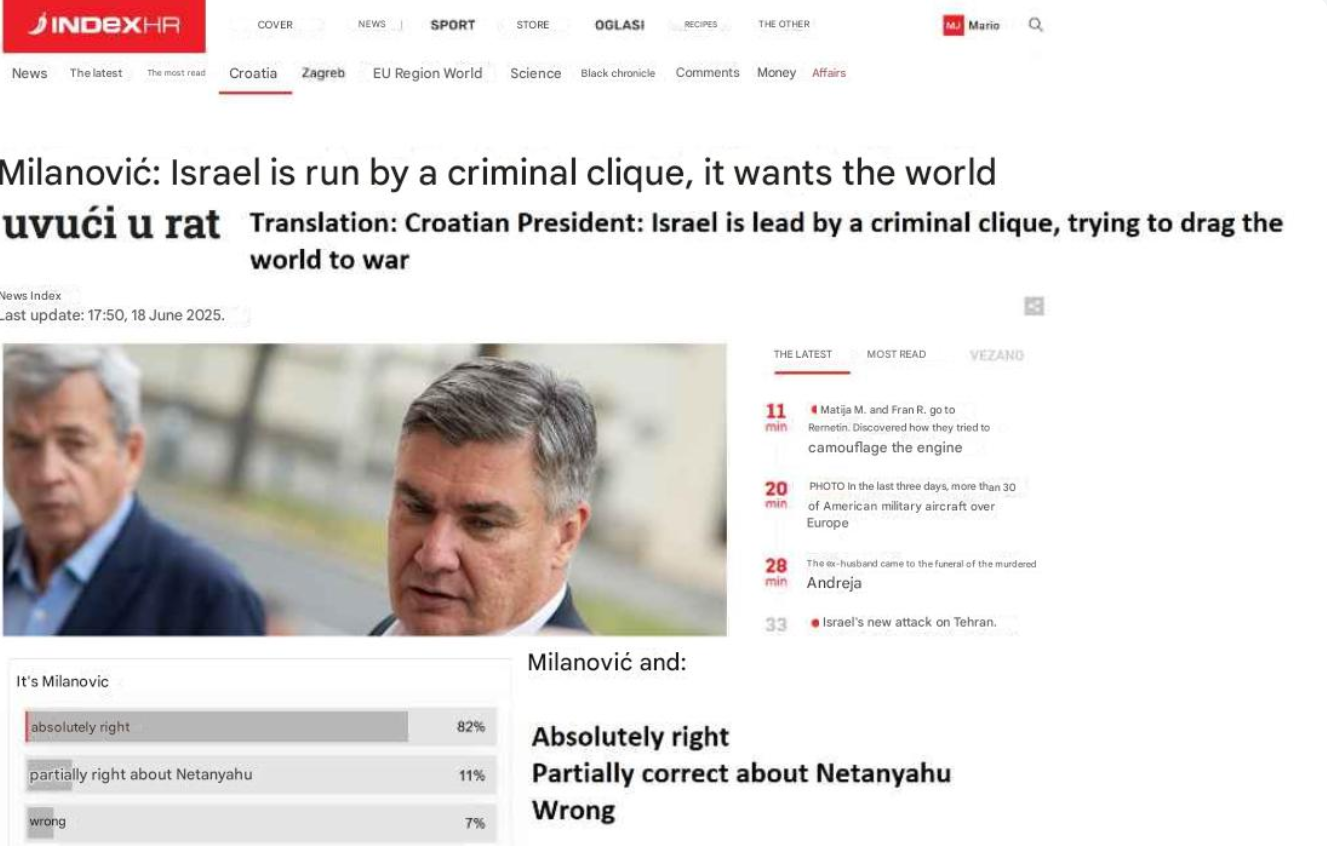Click the MJ user avatar badge
Viewport: 1327px width, 846px height.
tap(952, 25)
